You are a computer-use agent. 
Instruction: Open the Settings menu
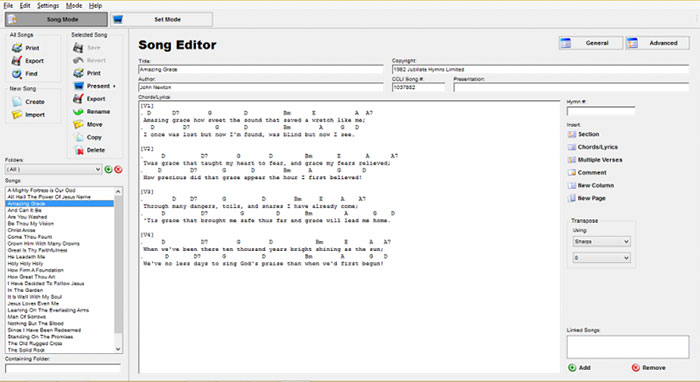click(48, 5)
